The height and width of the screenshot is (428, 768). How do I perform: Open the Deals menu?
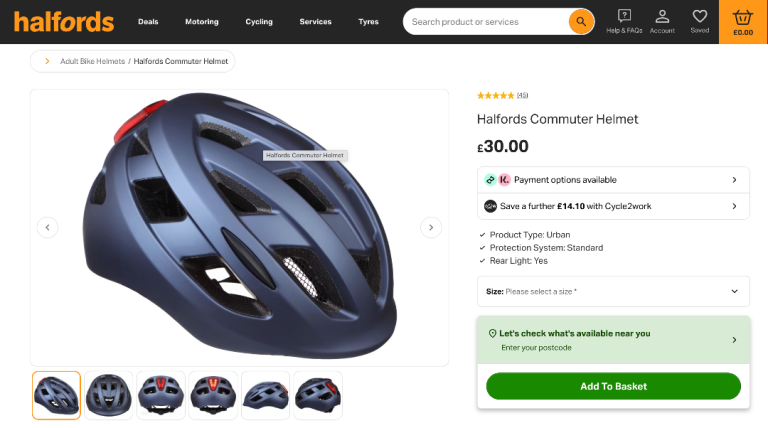coord(148,21)
